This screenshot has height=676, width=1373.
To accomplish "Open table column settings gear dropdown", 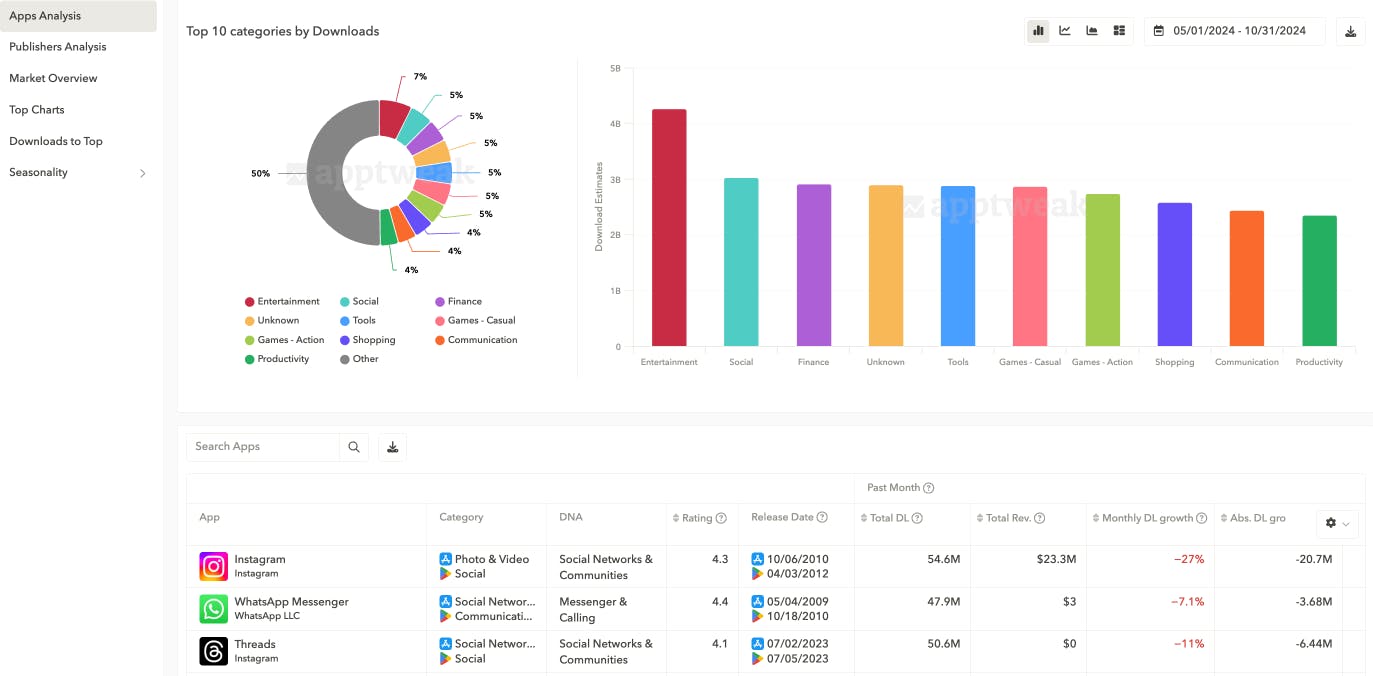I will pyautogui.click(x=1337, y=523).
